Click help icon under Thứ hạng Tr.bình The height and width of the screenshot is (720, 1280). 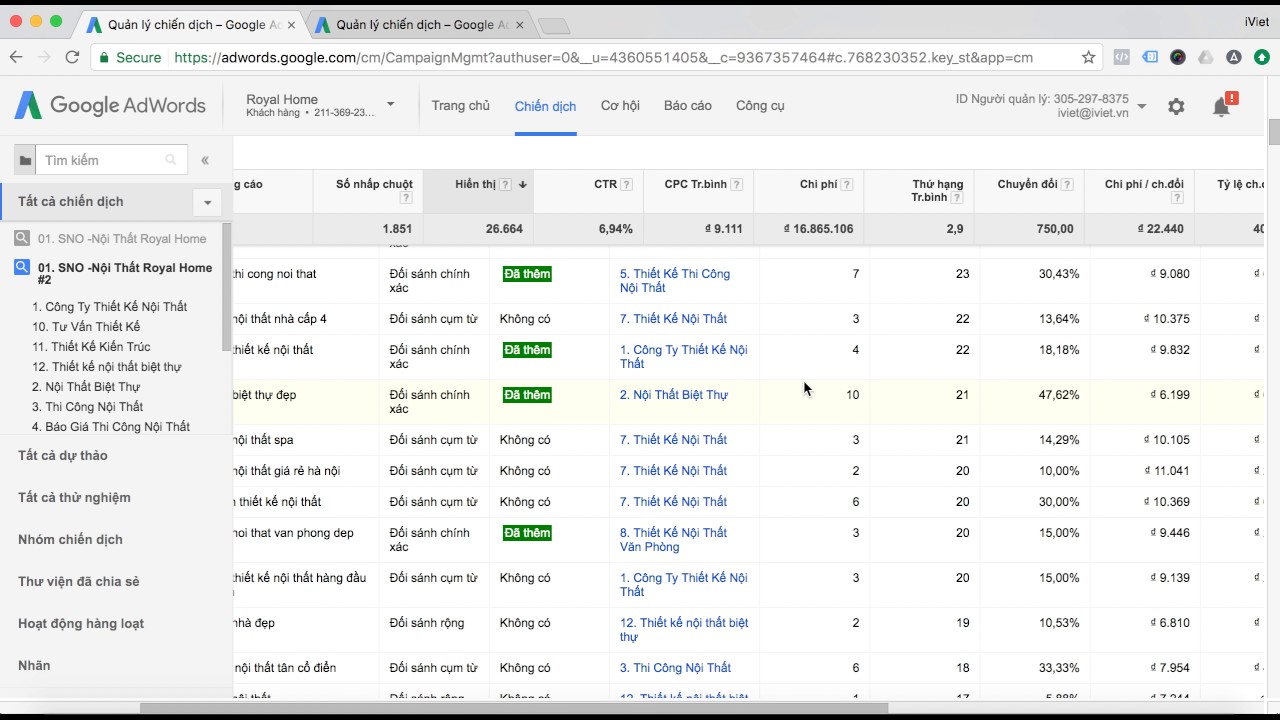[957, 198]
